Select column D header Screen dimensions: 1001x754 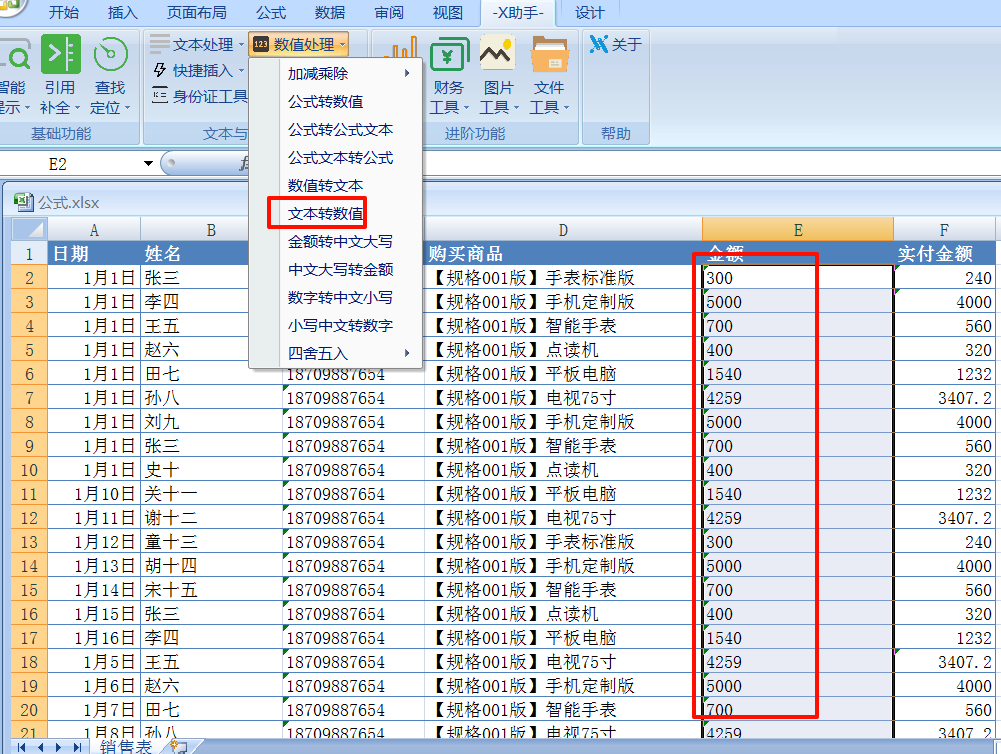tap(562, 230)
